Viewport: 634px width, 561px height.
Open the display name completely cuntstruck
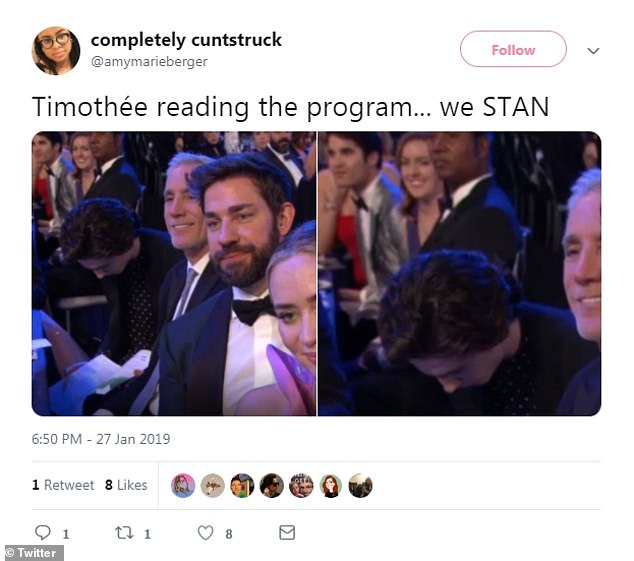tap(186, 40)
